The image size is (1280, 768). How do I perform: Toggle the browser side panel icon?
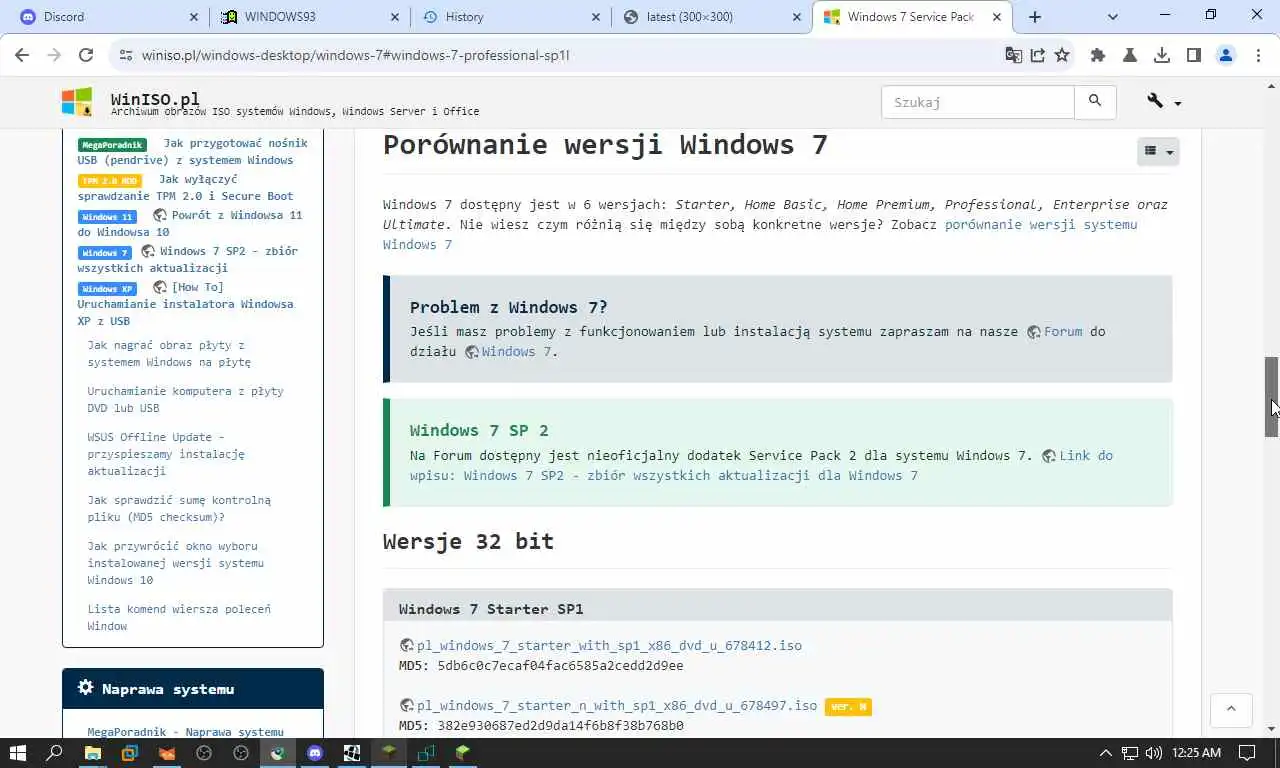click(x=1194, y=55)
